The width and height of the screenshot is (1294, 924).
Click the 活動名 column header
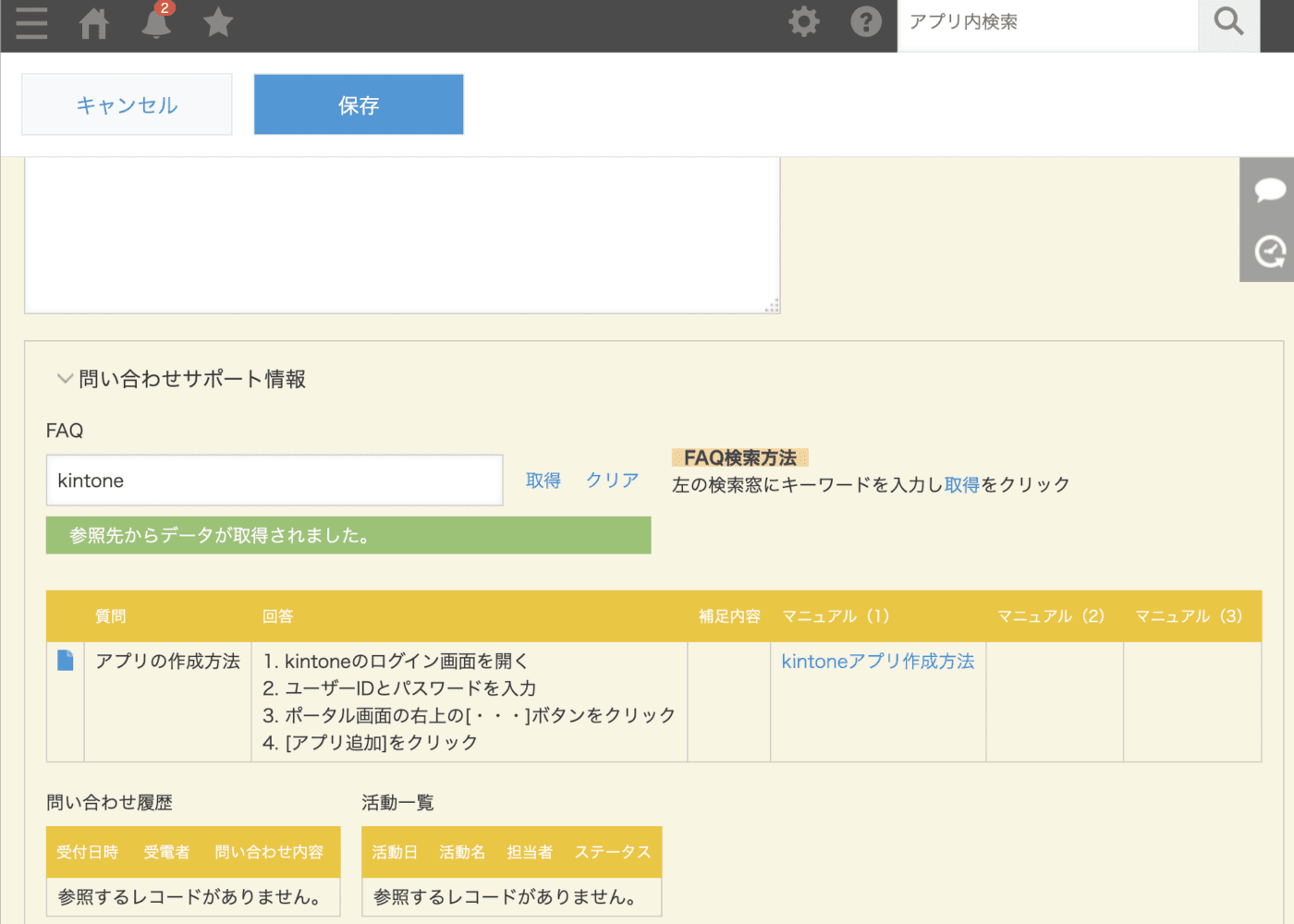[462, 852]
